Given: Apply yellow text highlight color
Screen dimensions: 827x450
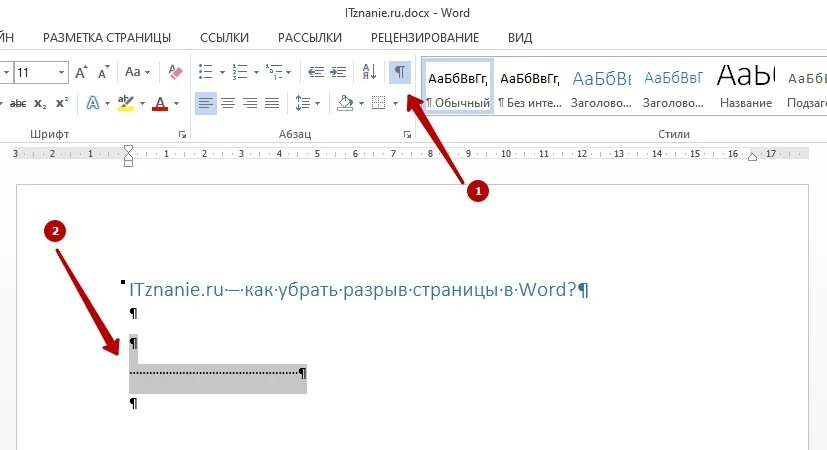Looking at the screenshot, I should pos(126,103).
